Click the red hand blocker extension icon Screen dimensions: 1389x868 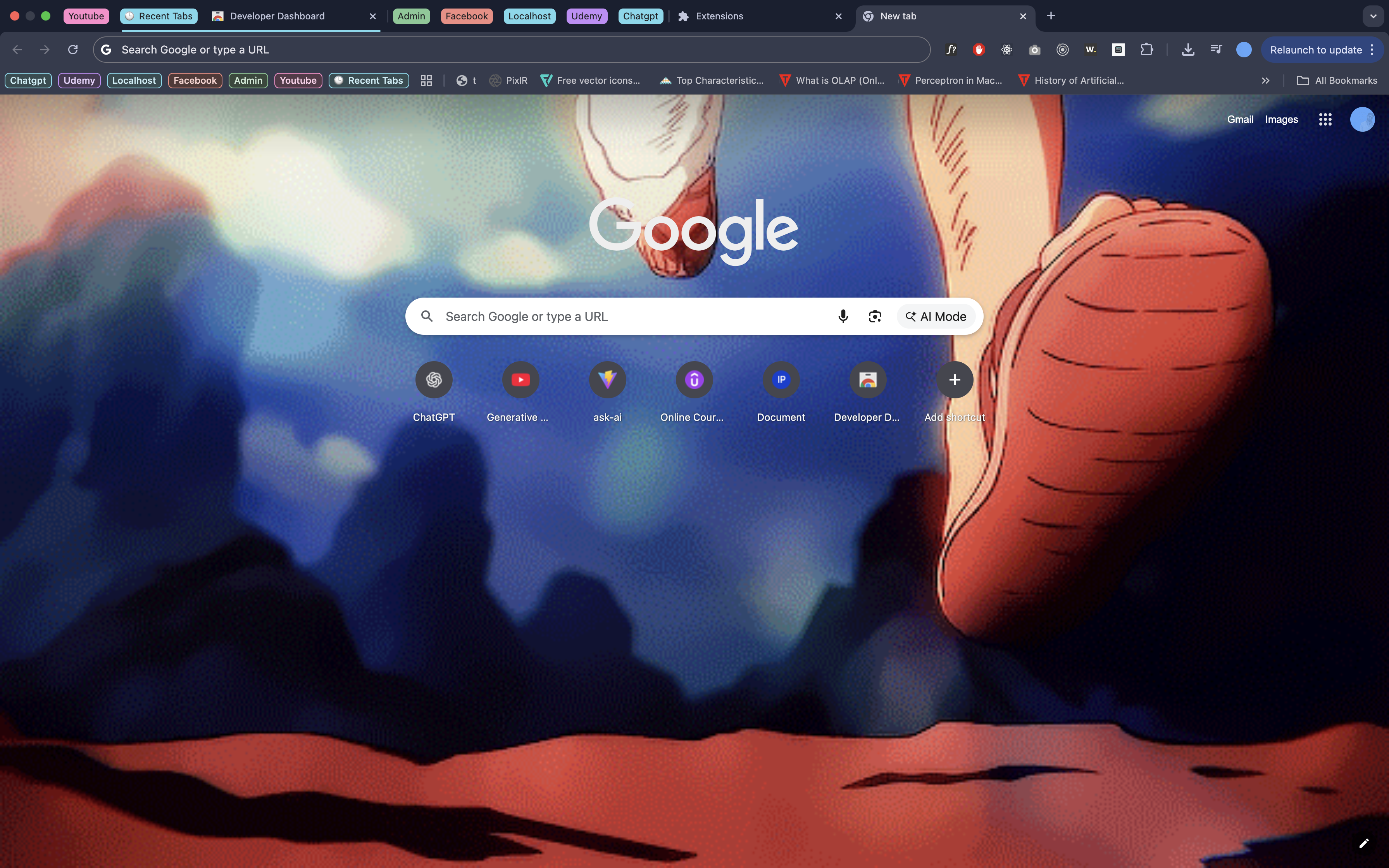coord(979,49)
